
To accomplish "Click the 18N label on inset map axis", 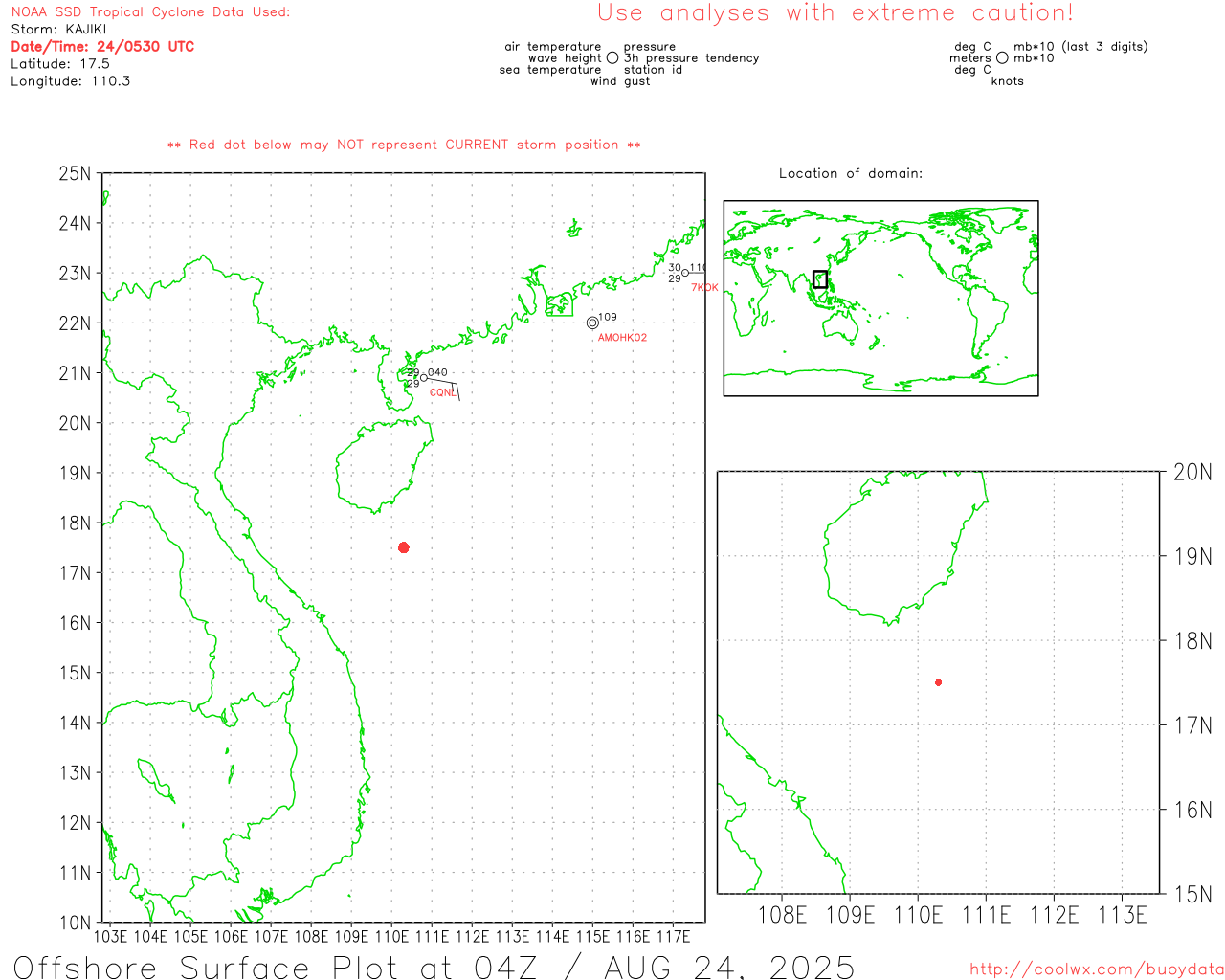I will [1192, 641].
